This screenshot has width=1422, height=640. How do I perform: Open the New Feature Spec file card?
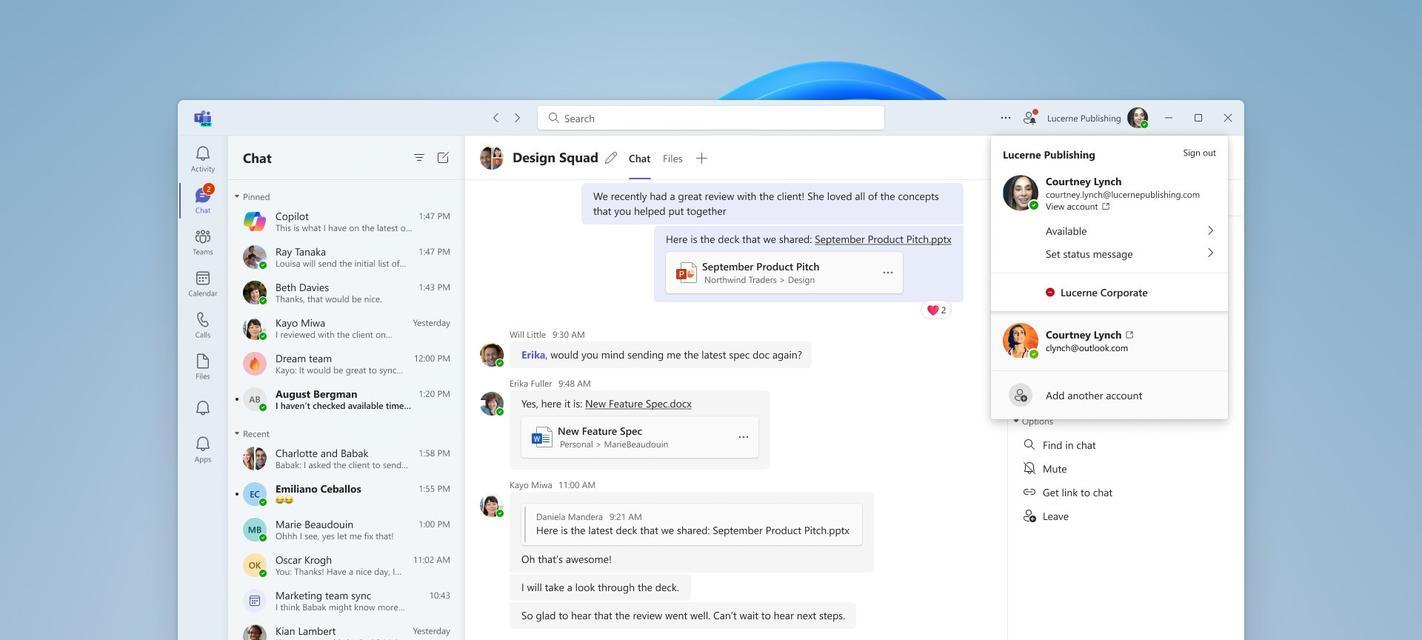tap(639, 437)
